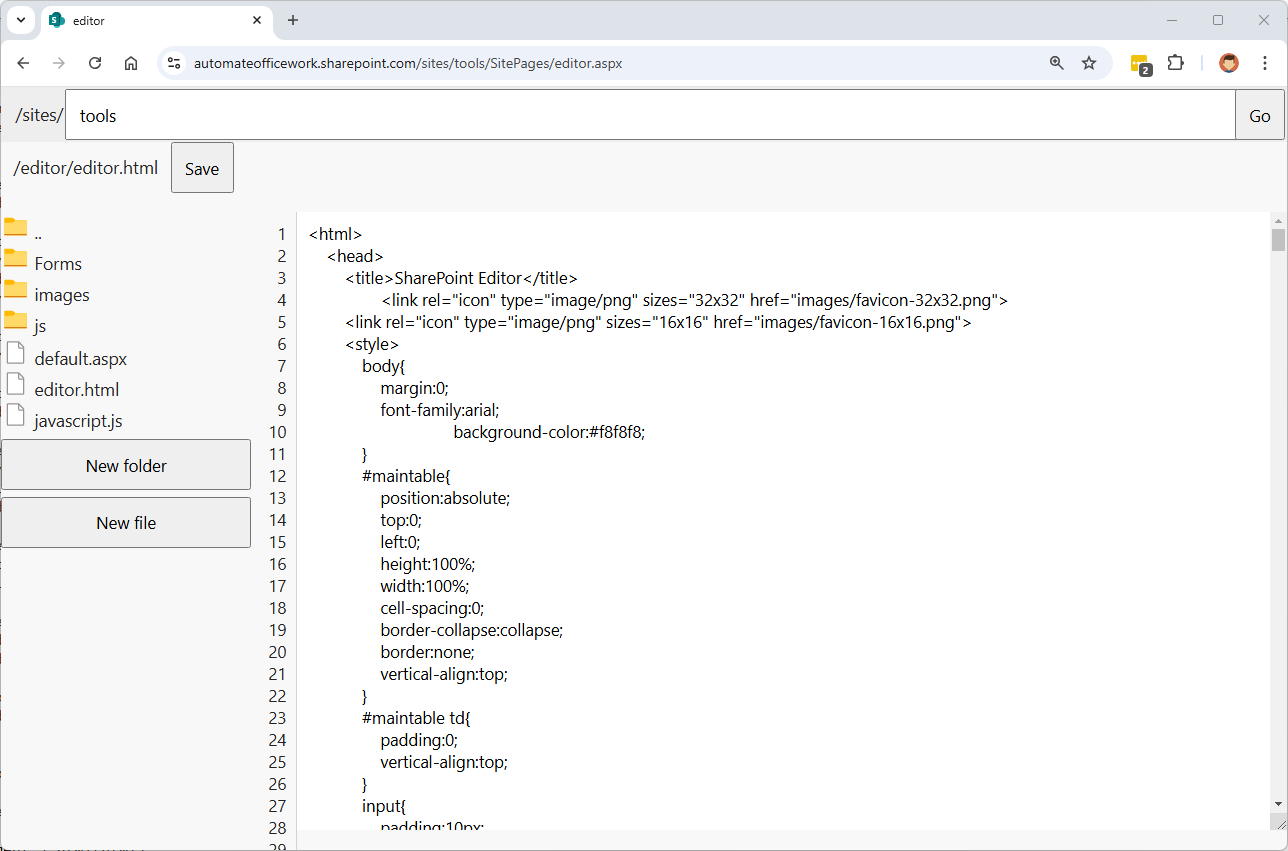
Task: Click the editor.html file icon
Action: click(x=15, y=383)
